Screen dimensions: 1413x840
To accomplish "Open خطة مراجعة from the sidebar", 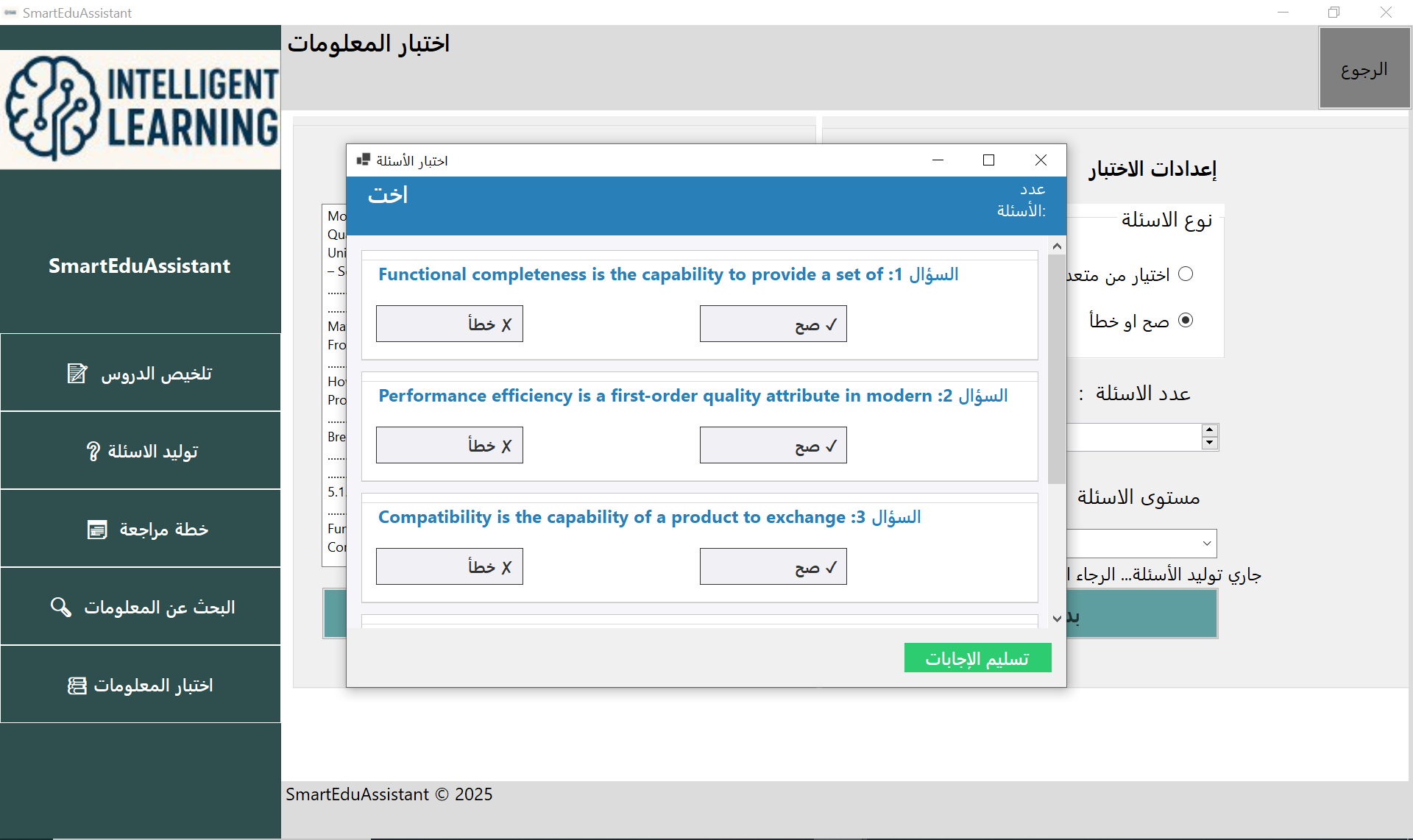I will (x=140, y=529).
